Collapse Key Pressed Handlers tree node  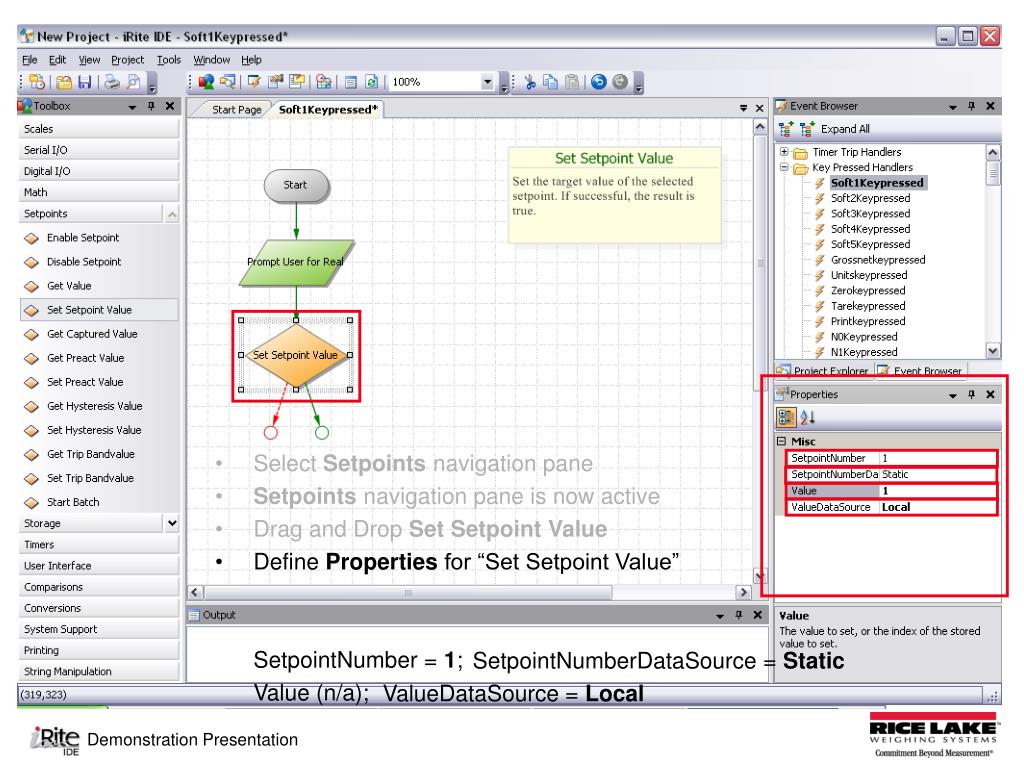pyautogui.click(x=784, y=167)
